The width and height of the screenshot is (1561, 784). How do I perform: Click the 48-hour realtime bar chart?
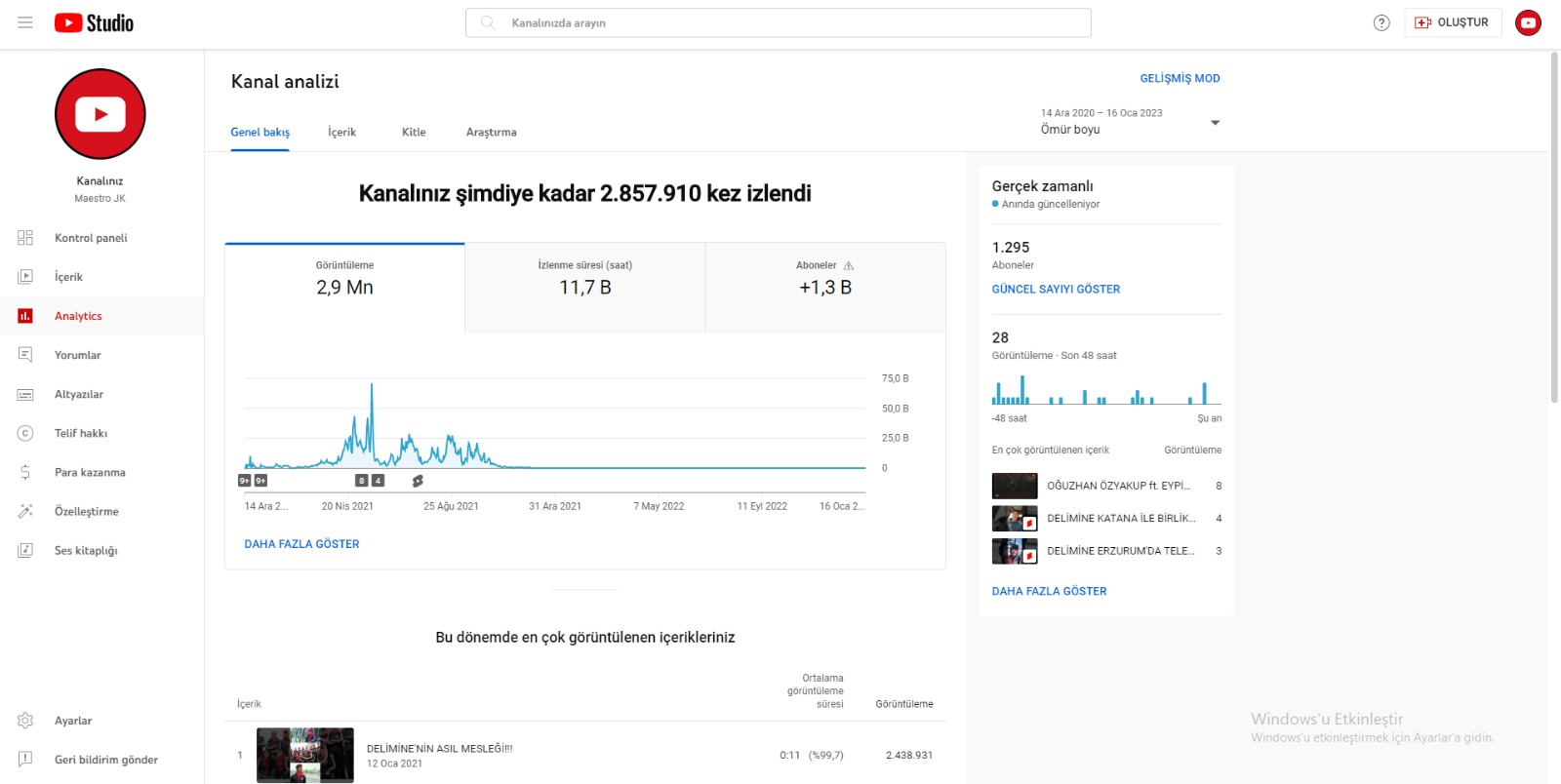(1106, 390)
